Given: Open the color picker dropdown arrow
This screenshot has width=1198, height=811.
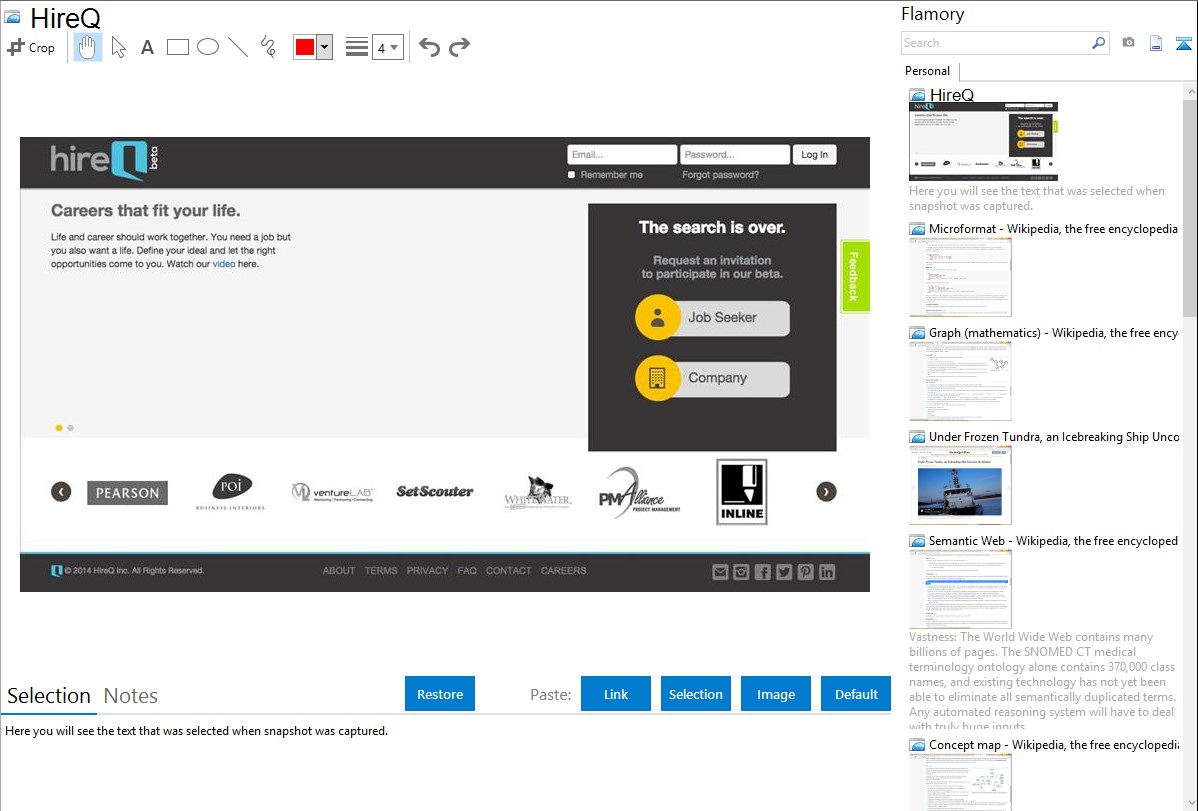Looking at the screenshot, I should [x=325, y=47].
